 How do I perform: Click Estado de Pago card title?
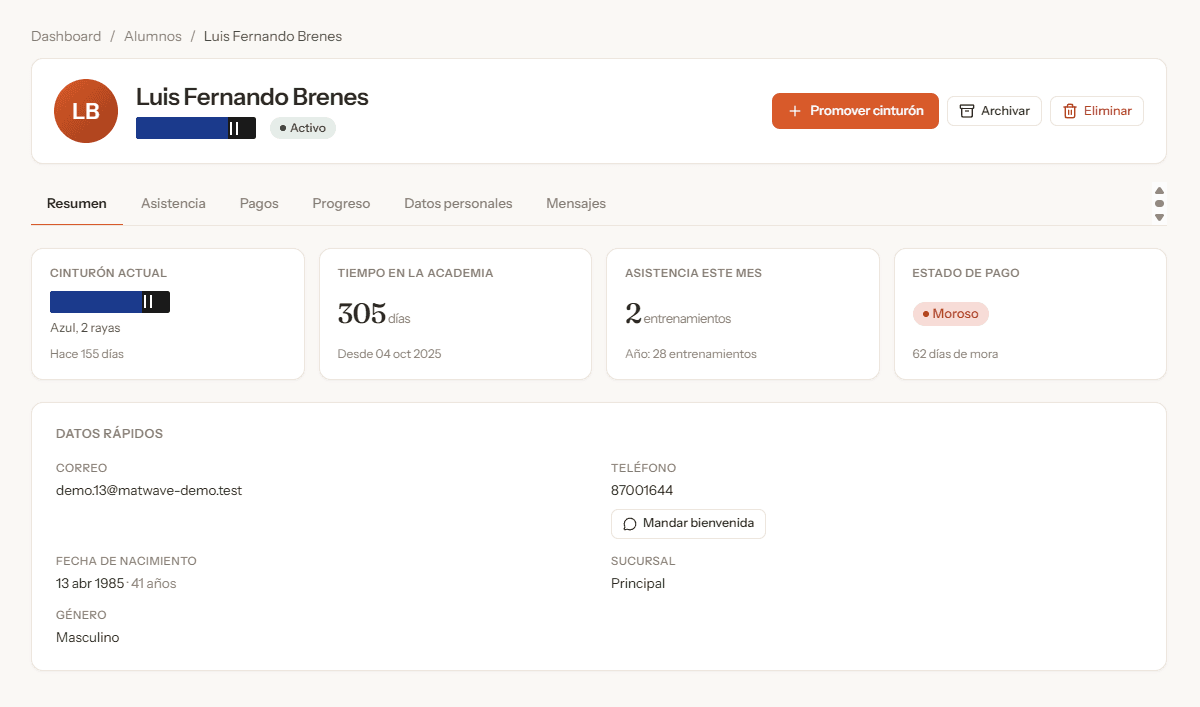(x=966, y=273)
